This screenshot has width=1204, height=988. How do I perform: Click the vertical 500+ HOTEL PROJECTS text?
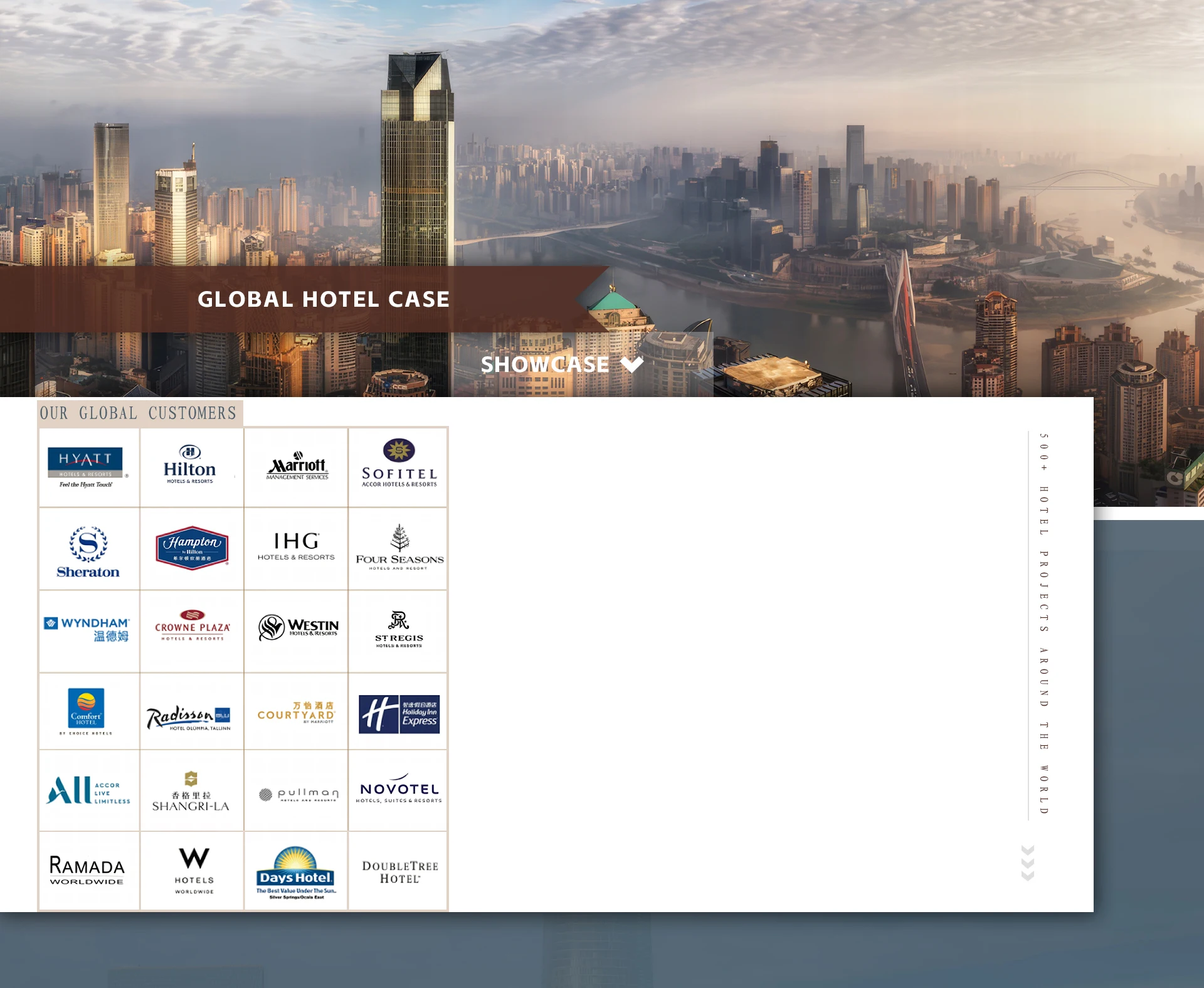(x=1044, y=624)
